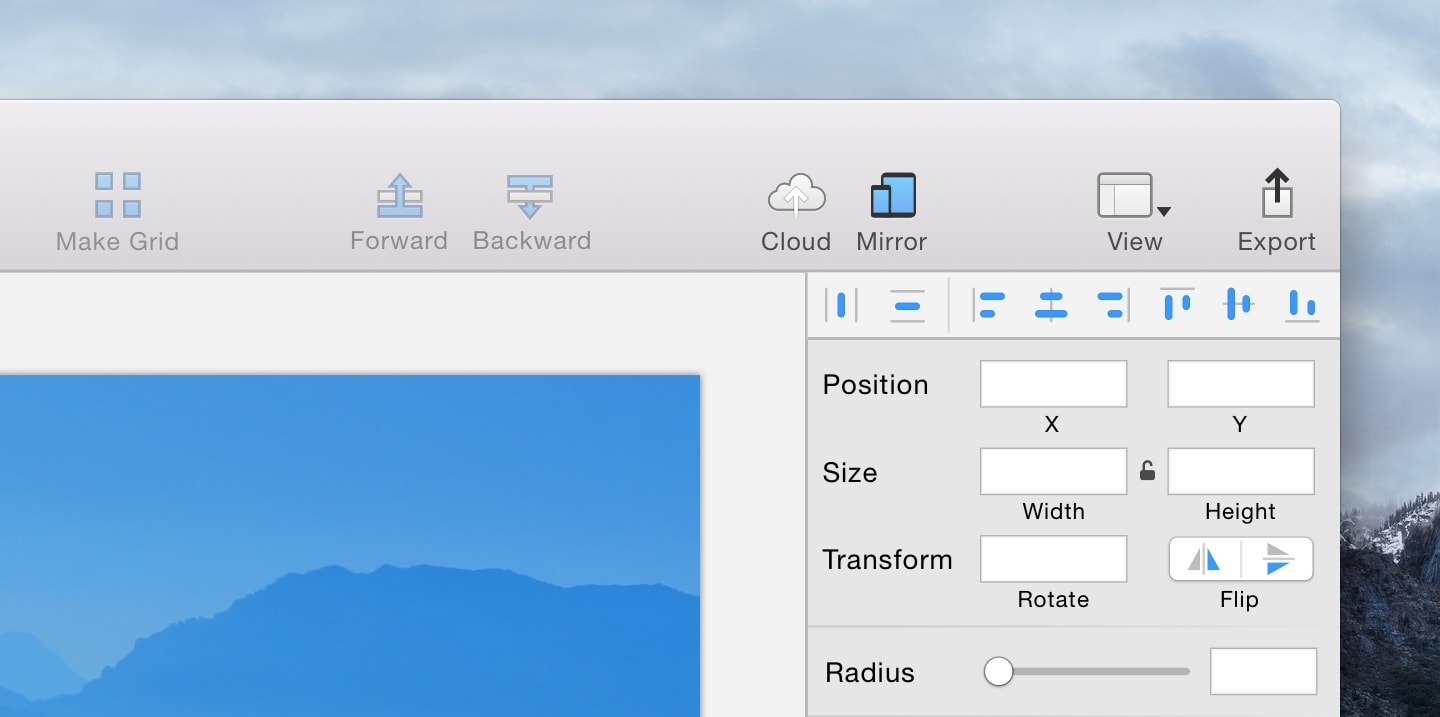The image size is (1440, 717).
Task: Click the Export toolbar icon
Action: (1276, 193)
